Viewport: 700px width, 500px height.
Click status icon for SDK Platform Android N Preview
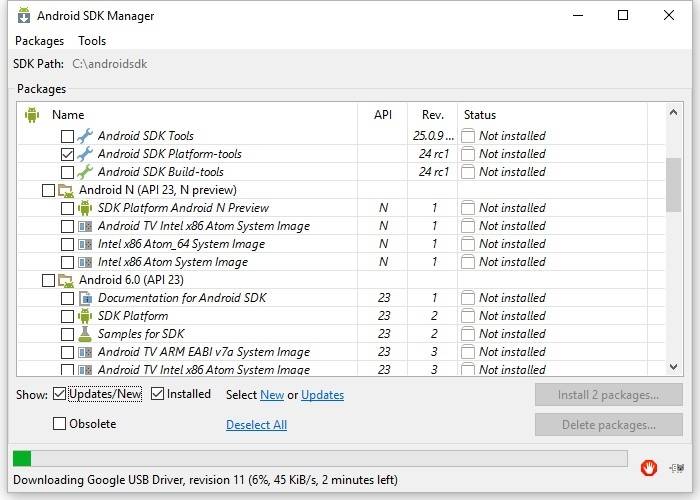tap(467, 208)
